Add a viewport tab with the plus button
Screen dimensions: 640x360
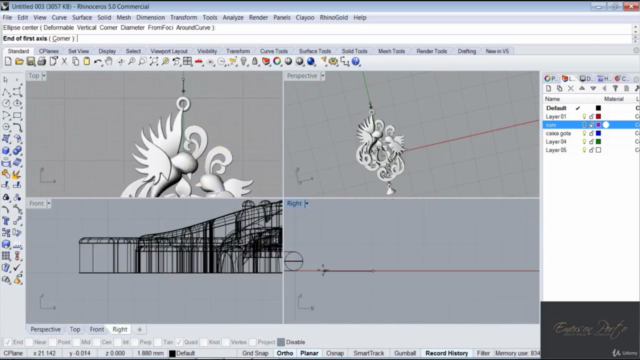[x=140, y=329]
